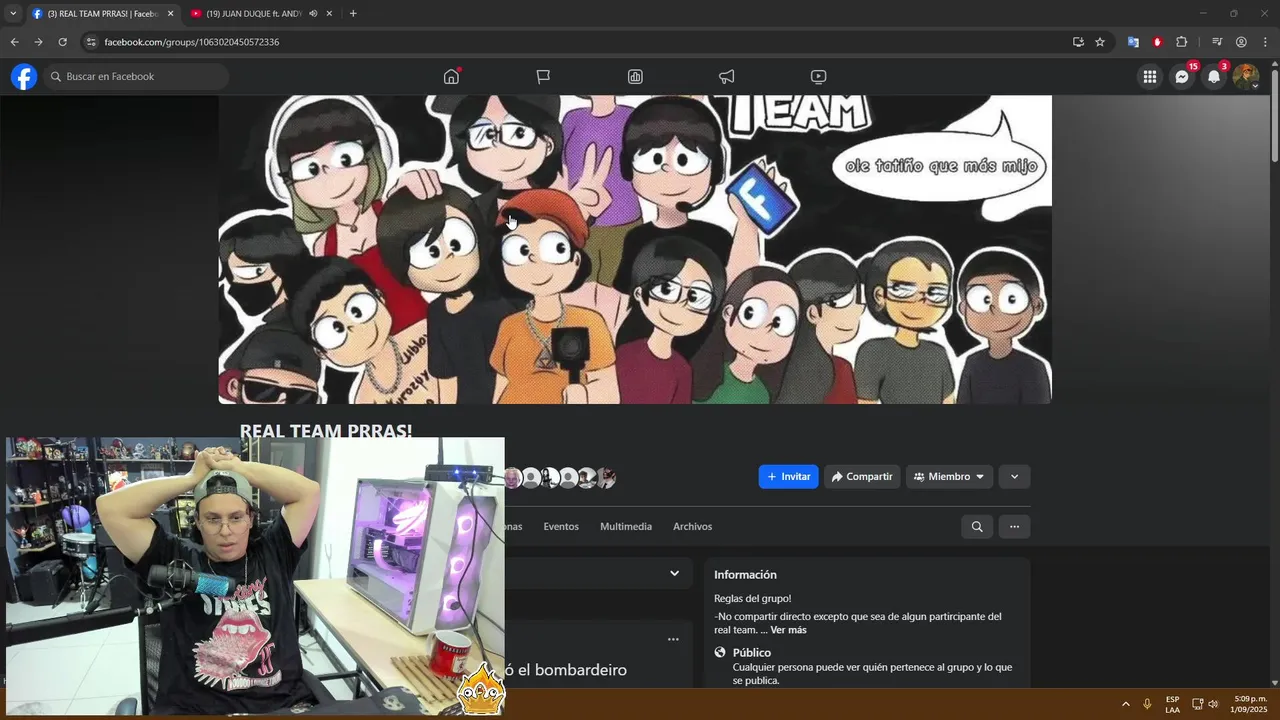Screen dimensions: 1280x720
Task: Click the facebook.com address bar URL
Action: coord(191,42)
